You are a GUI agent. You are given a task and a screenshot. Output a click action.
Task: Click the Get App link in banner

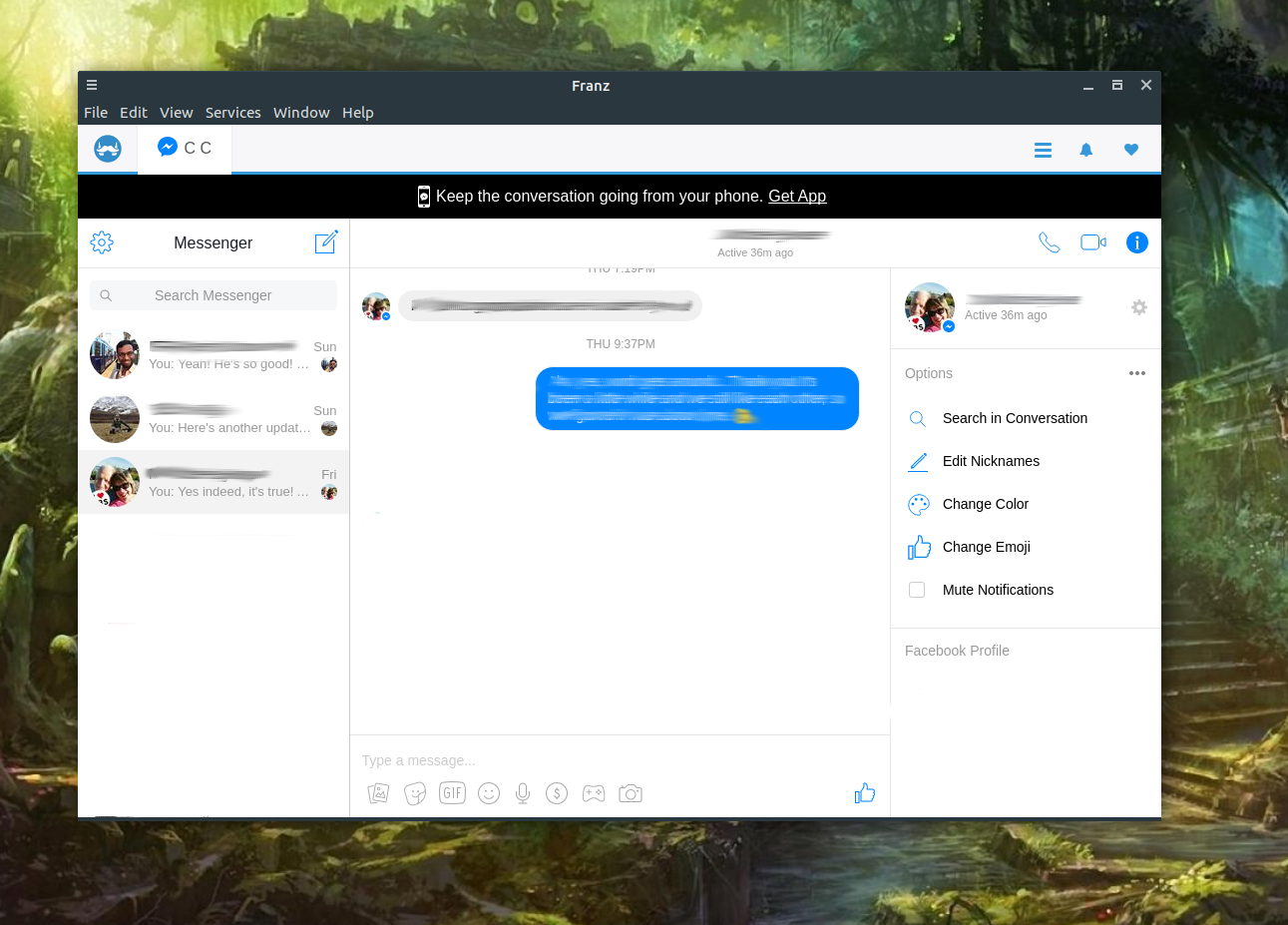click(797, 197)
